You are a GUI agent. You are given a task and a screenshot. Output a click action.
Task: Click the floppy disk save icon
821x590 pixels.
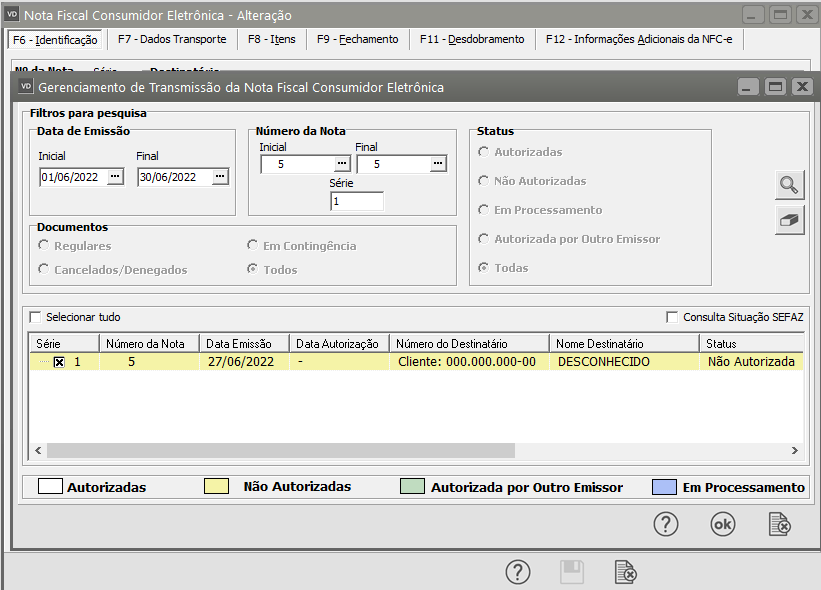[571, 572]
